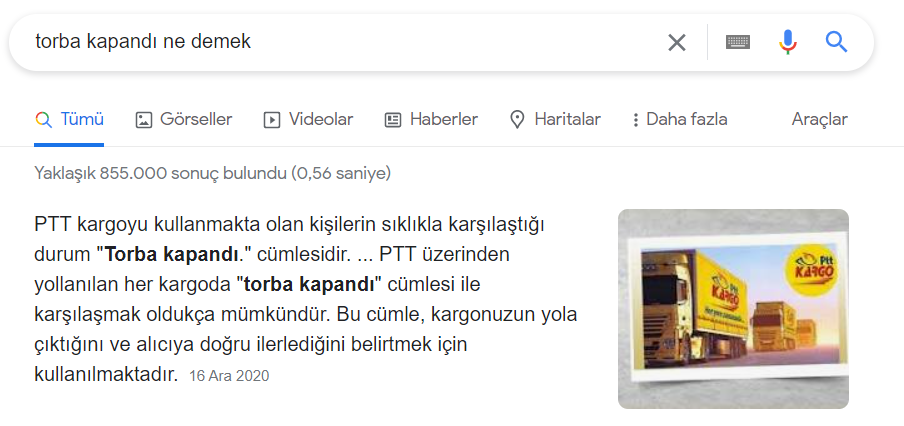Expand the Daha fazla menu
The image size is (904, 426).
click(680, 120)
